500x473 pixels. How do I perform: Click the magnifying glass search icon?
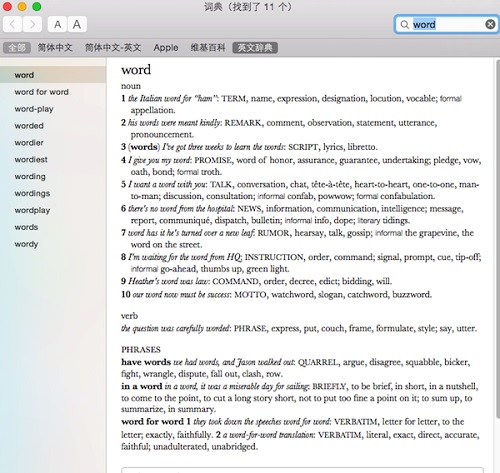pyautogui.click(x=404, y=25)
